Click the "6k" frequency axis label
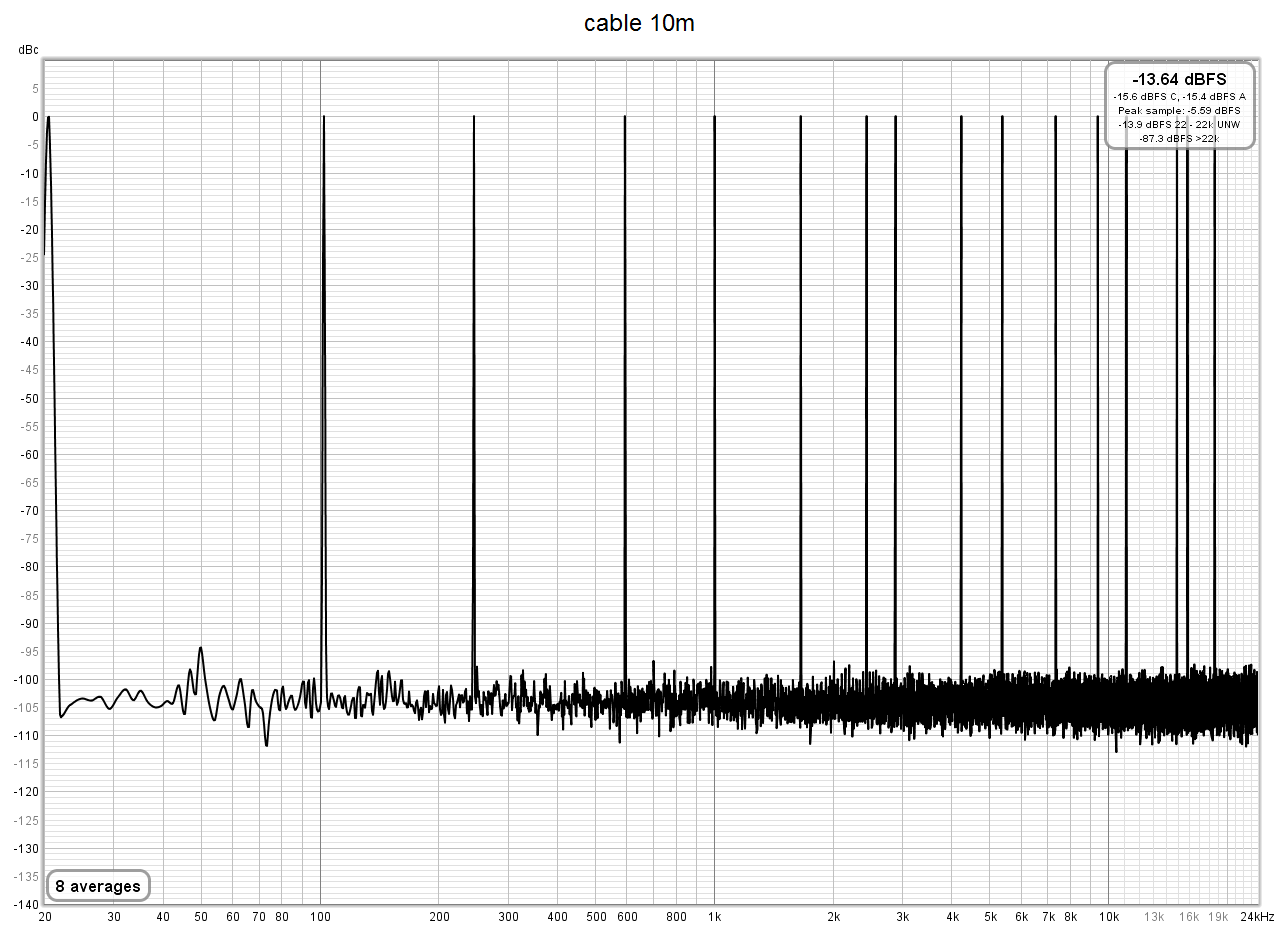The height and width of the screenshot is (928, 1280). click(1021, 916)
